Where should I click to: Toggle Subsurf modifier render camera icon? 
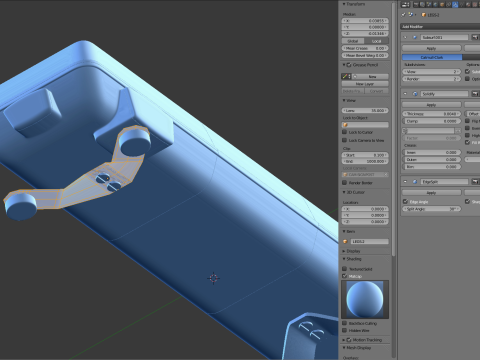click(475, 37)
